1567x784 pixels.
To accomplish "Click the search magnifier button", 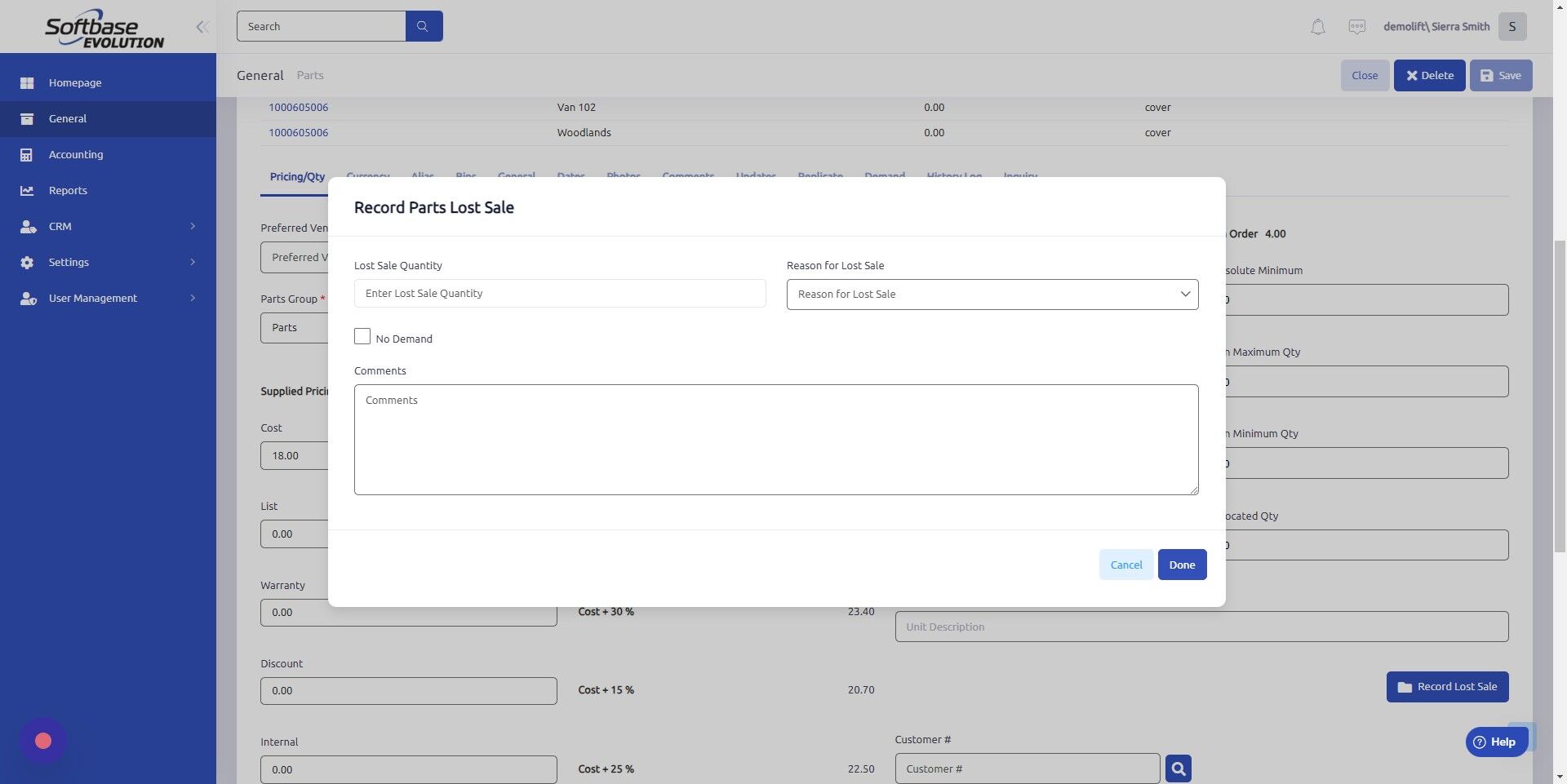I will pos(423,25).
